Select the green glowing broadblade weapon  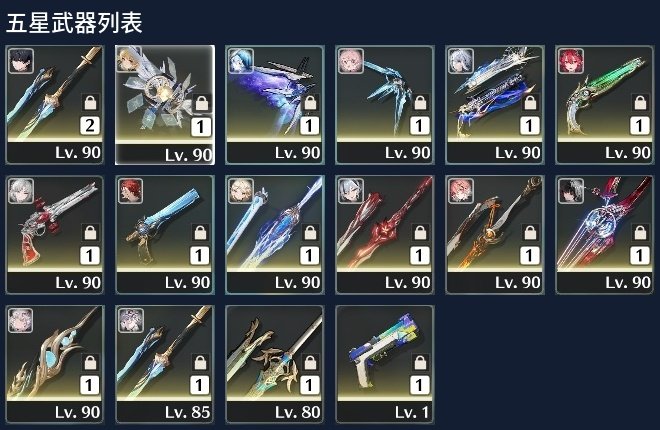point(605,105)
